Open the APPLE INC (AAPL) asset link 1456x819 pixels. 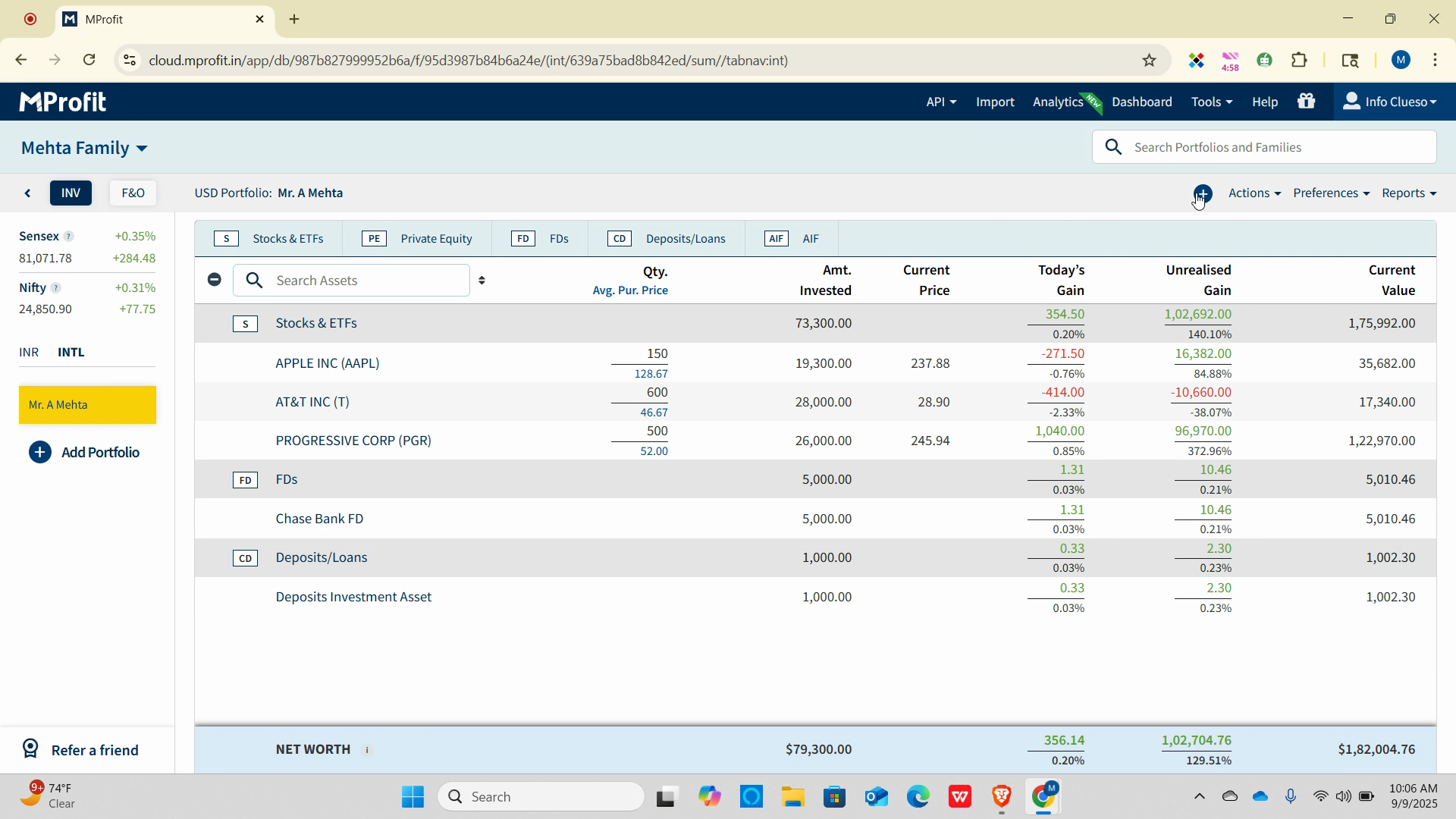(x=327, y=363)
